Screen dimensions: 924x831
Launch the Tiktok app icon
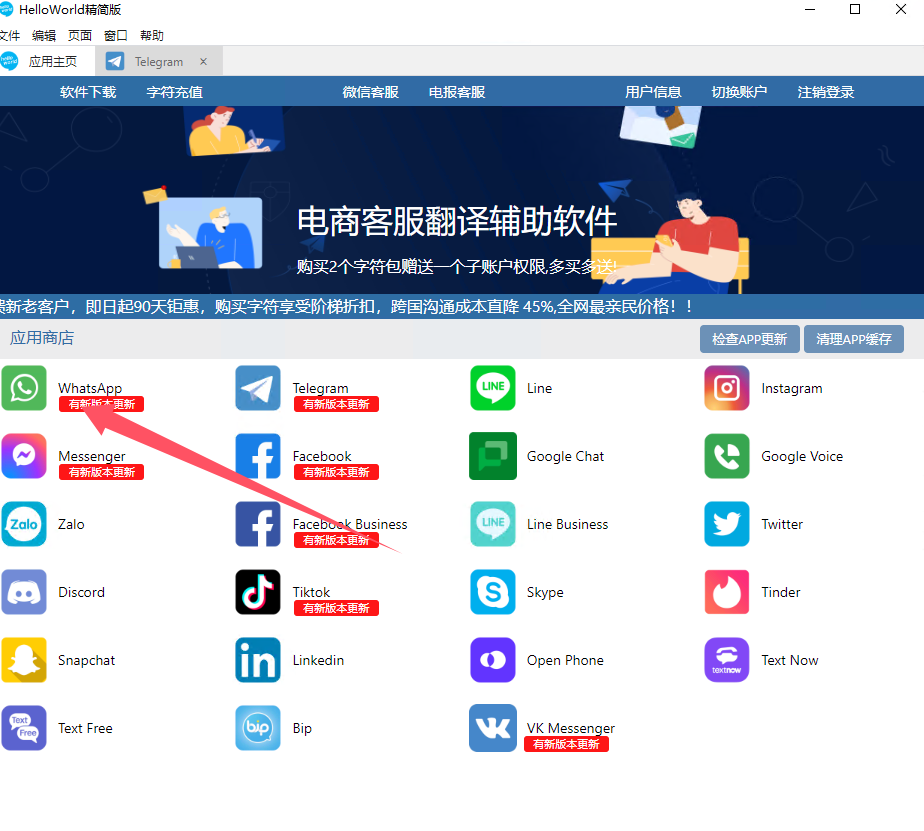click(x=258, y=592)
